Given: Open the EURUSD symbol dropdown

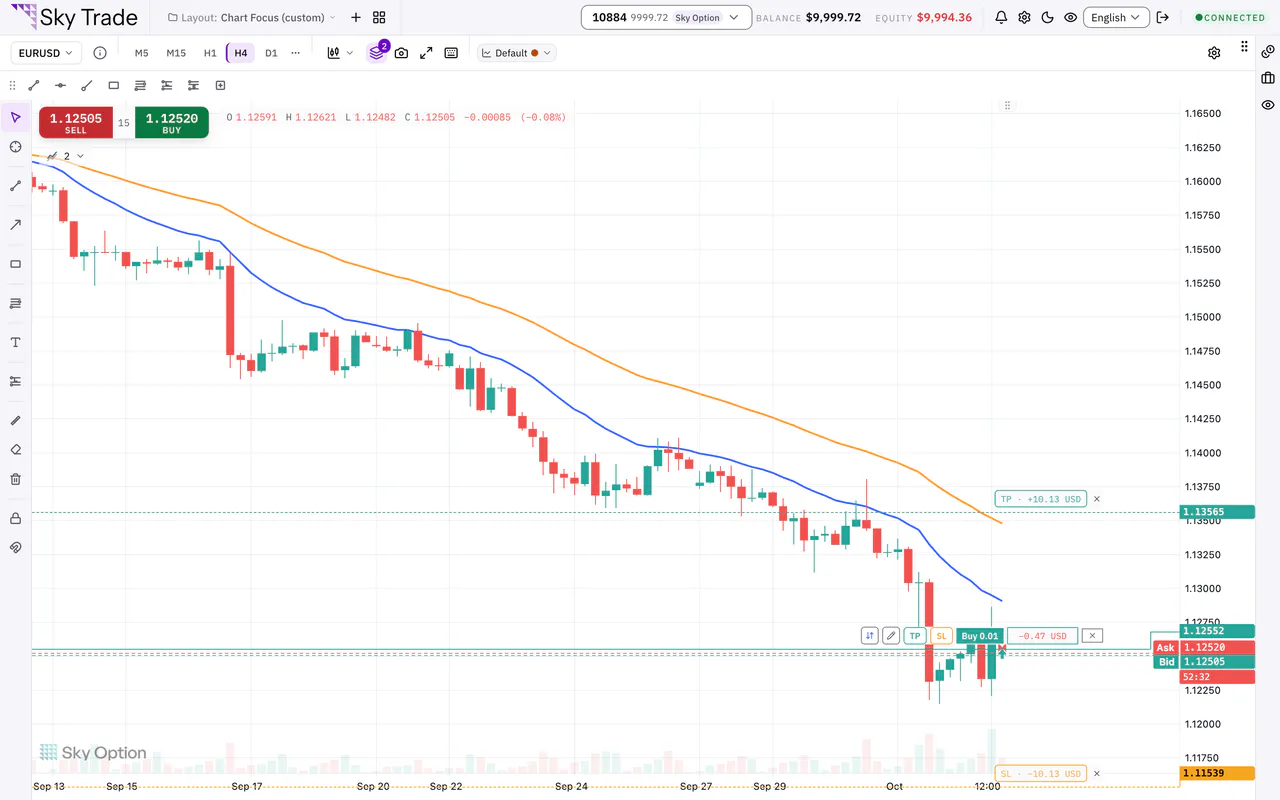Looking at the screenshot, I should pos(47,53).
